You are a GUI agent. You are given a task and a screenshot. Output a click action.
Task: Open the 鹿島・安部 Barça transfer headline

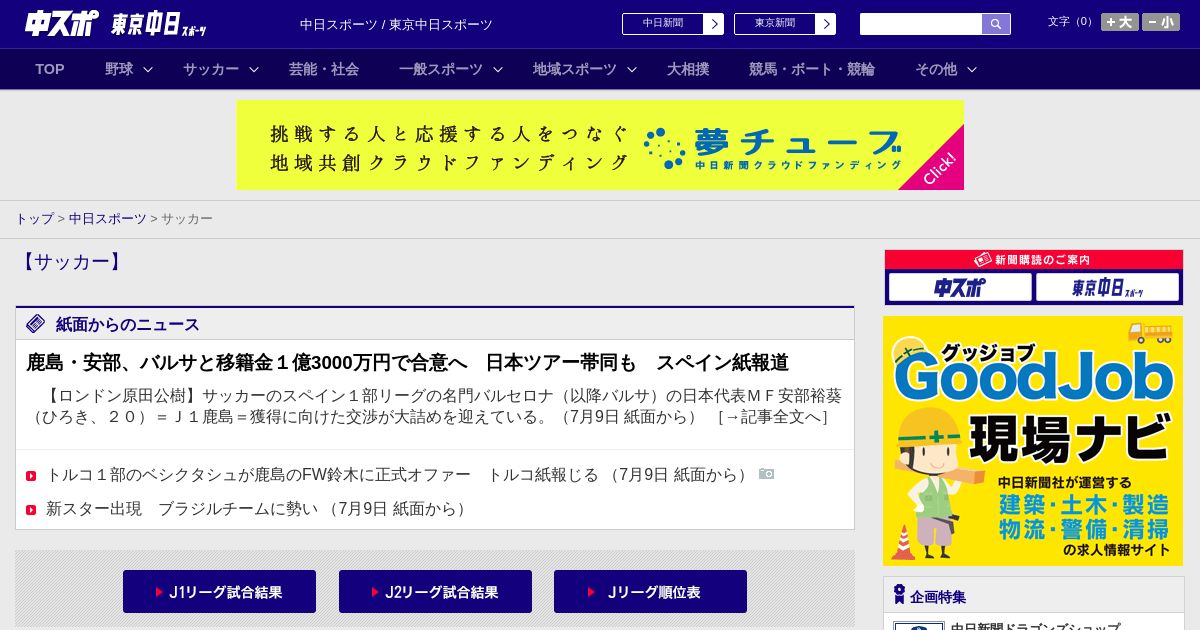click(x=408, y=362)
